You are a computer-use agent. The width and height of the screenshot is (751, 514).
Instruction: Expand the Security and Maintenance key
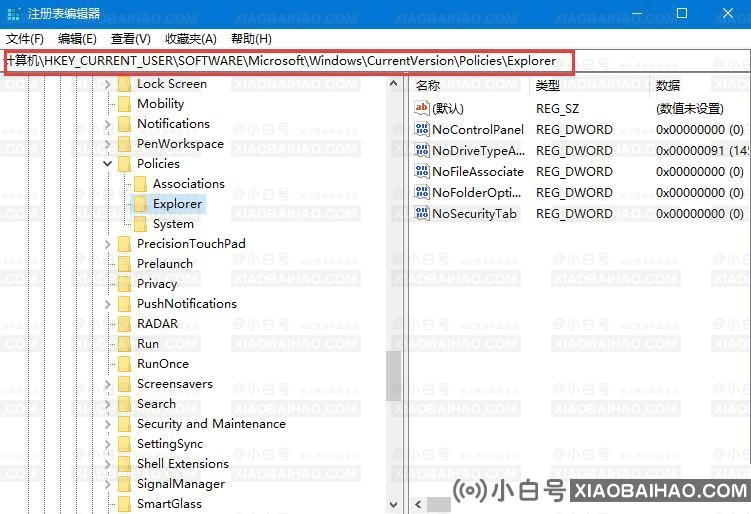[108, 424]
